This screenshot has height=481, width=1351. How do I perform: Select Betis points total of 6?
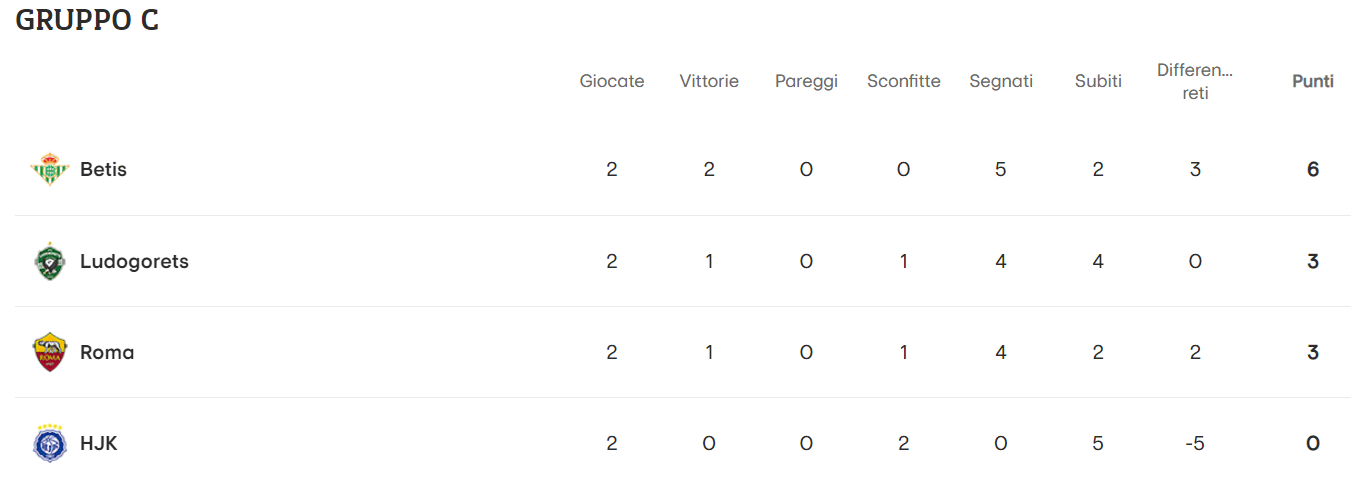1313,170
